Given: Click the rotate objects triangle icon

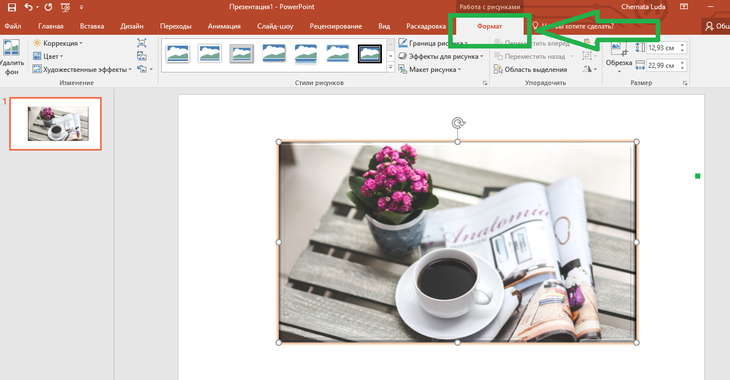Looking at the screenshot, I should click(589, 69).
